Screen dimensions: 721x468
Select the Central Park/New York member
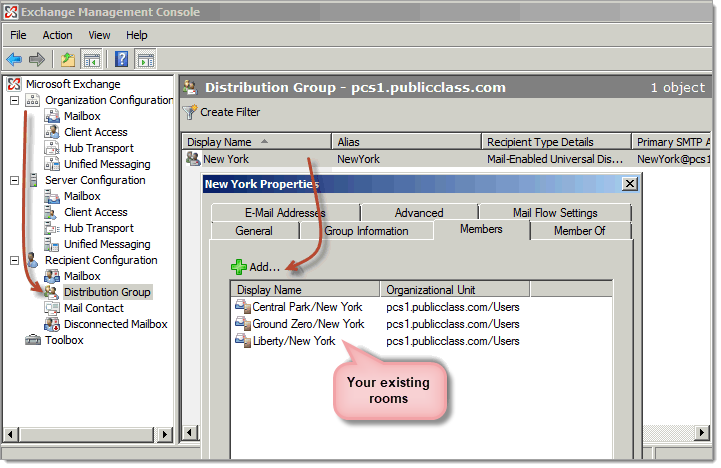(307, 307)
